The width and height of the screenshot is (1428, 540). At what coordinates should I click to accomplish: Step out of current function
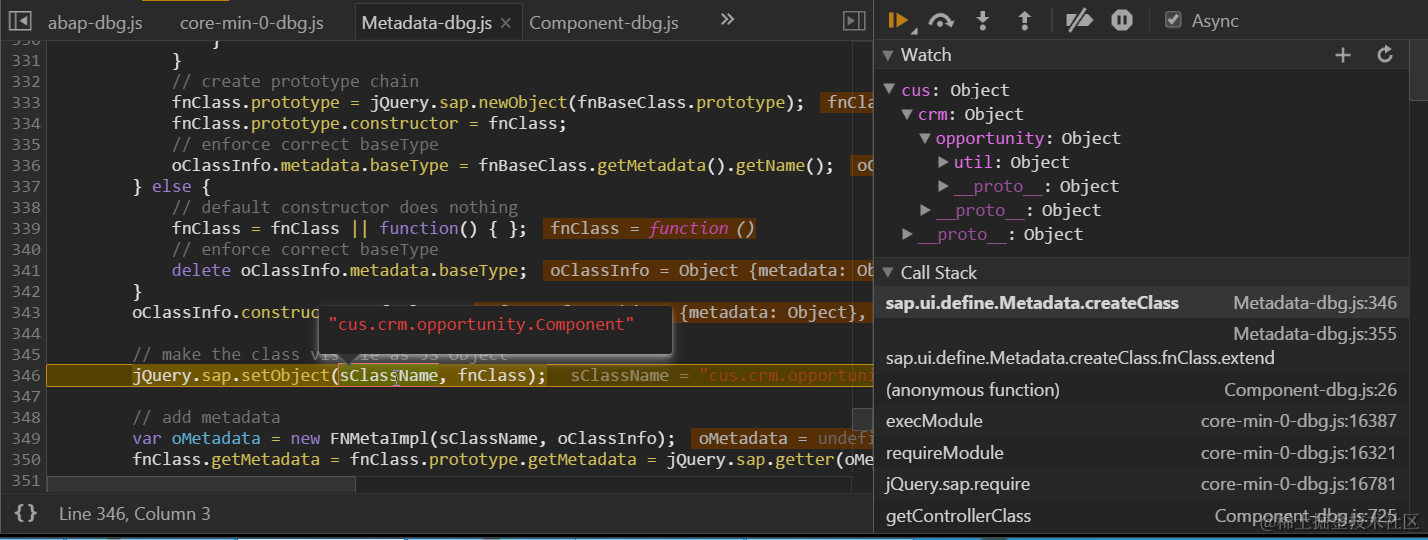(x=1024, y=20)
